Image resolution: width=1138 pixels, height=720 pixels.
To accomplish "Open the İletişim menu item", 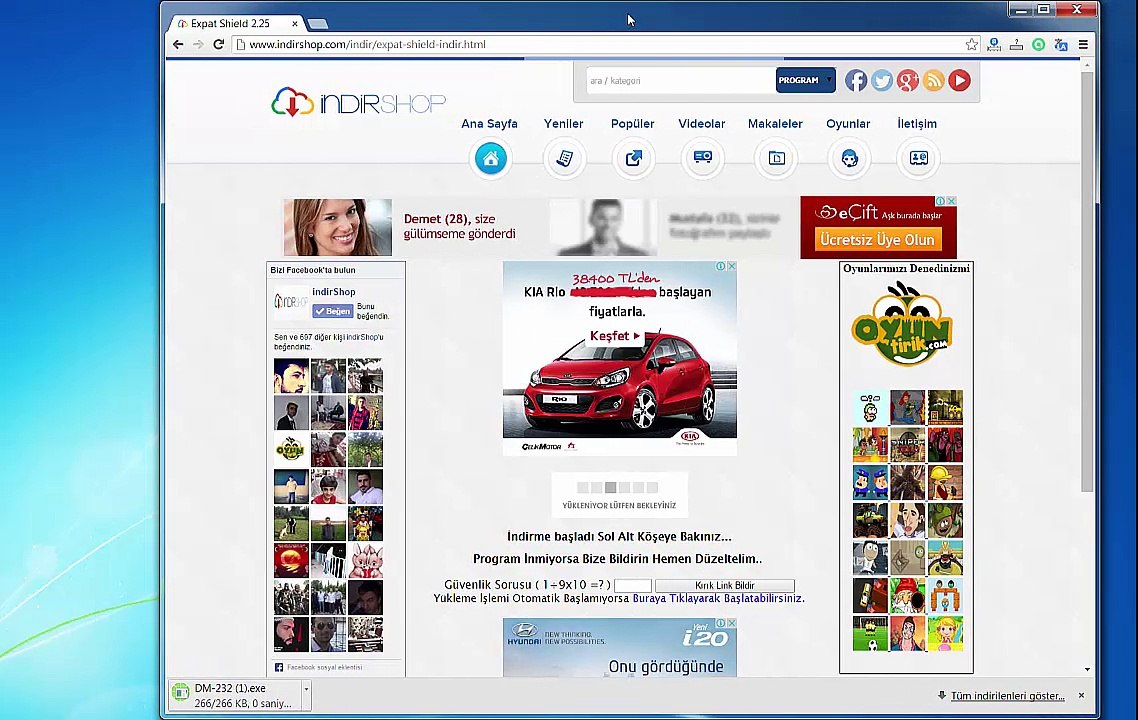I will point(917,123).
